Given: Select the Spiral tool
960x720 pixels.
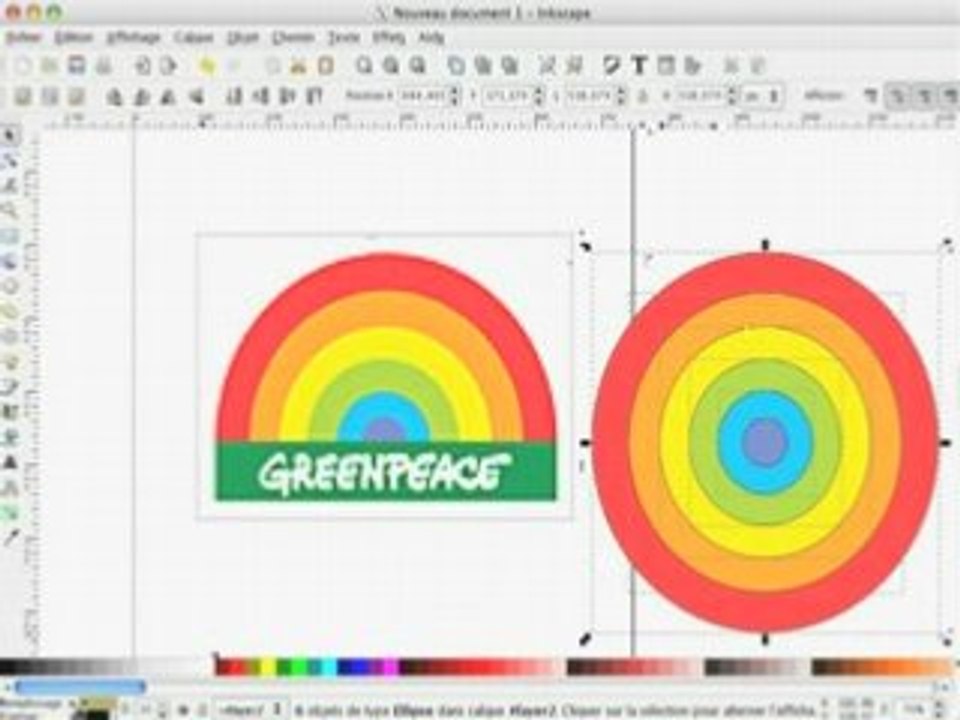Looking at the screenshot, I should click(x=10, y=336).
